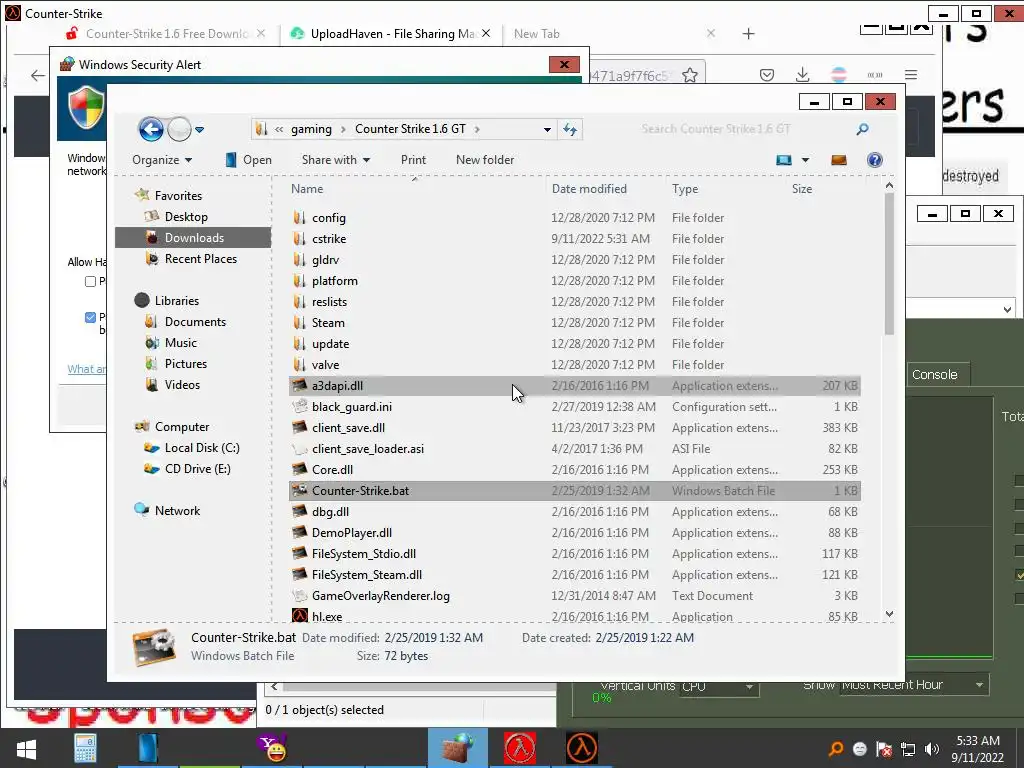Sort files by the Type column header
The image size is (1024, 768).
(x=685, y=189)
